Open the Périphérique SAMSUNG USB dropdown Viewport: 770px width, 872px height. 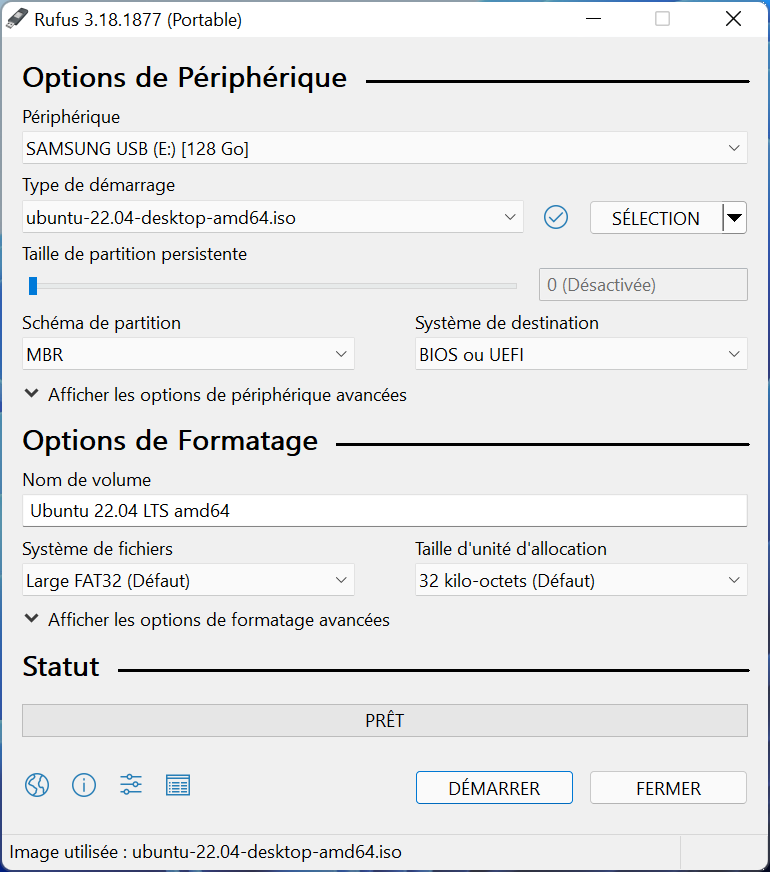tap(385, 148)
